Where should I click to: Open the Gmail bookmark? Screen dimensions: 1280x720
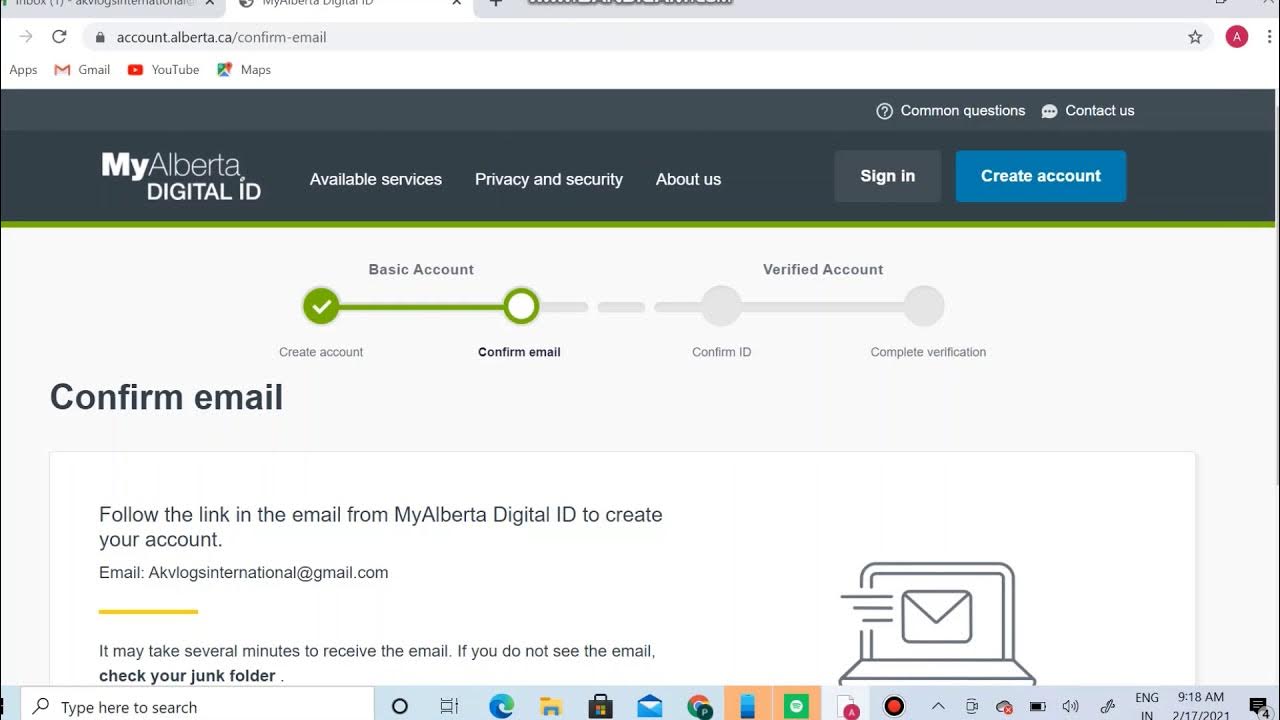coord(83,70)
